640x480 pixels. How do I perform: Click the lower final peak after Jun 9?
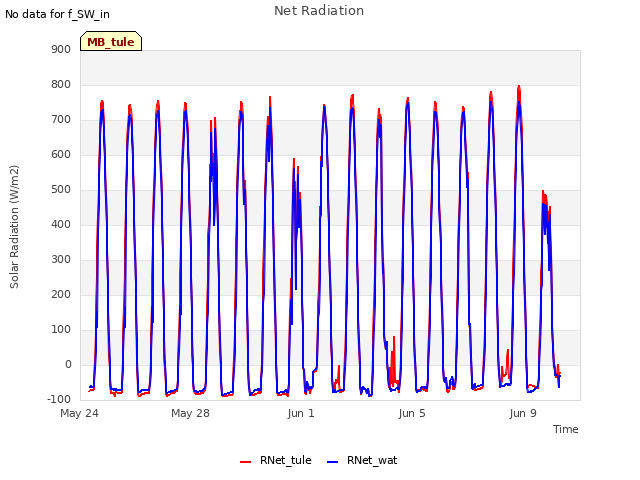[x=543, y=192]
